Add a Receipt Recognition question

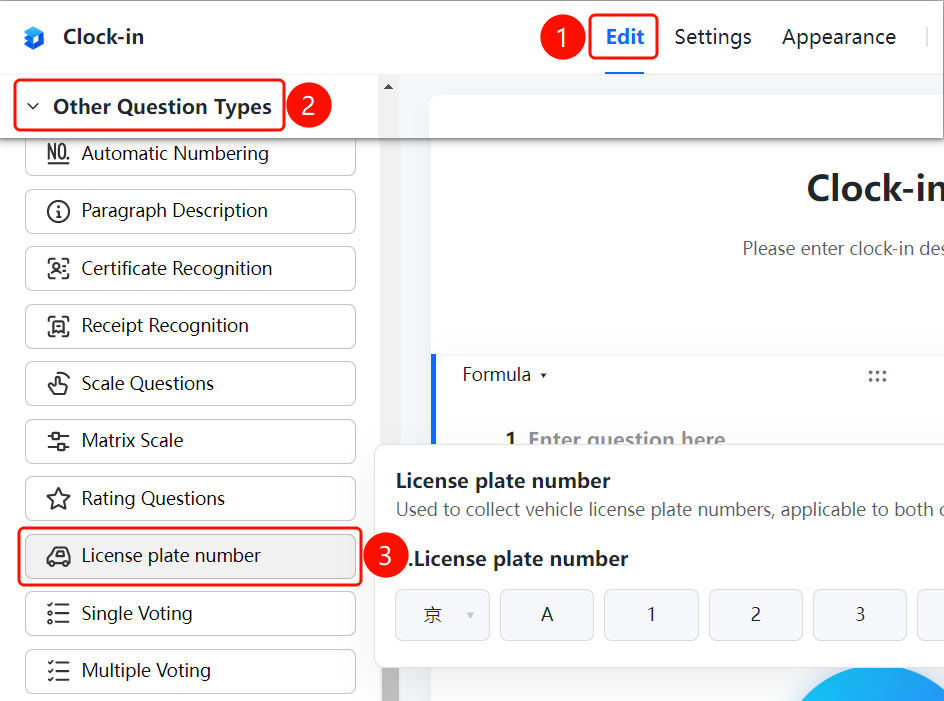[x=190, y=326]
